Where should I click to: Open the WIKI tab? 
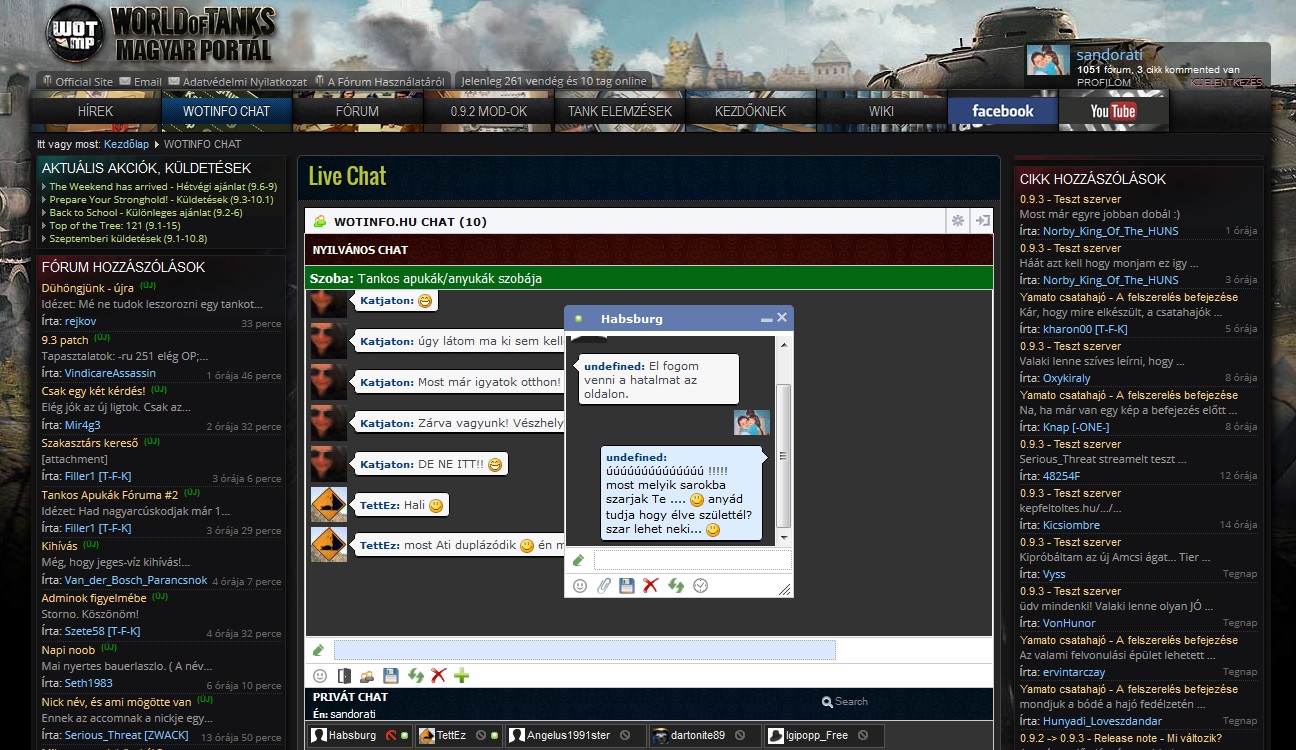click(881, 111)
